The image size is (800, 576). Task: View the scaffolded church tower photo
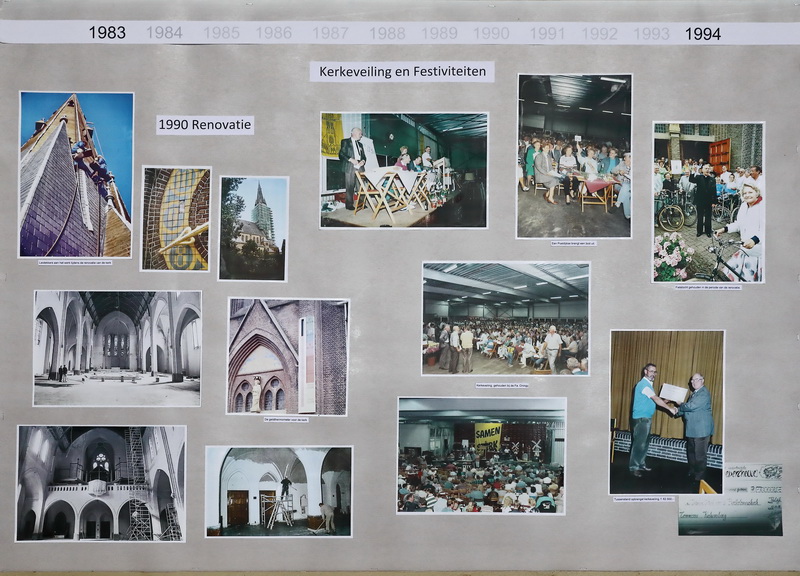pos(253,228)
